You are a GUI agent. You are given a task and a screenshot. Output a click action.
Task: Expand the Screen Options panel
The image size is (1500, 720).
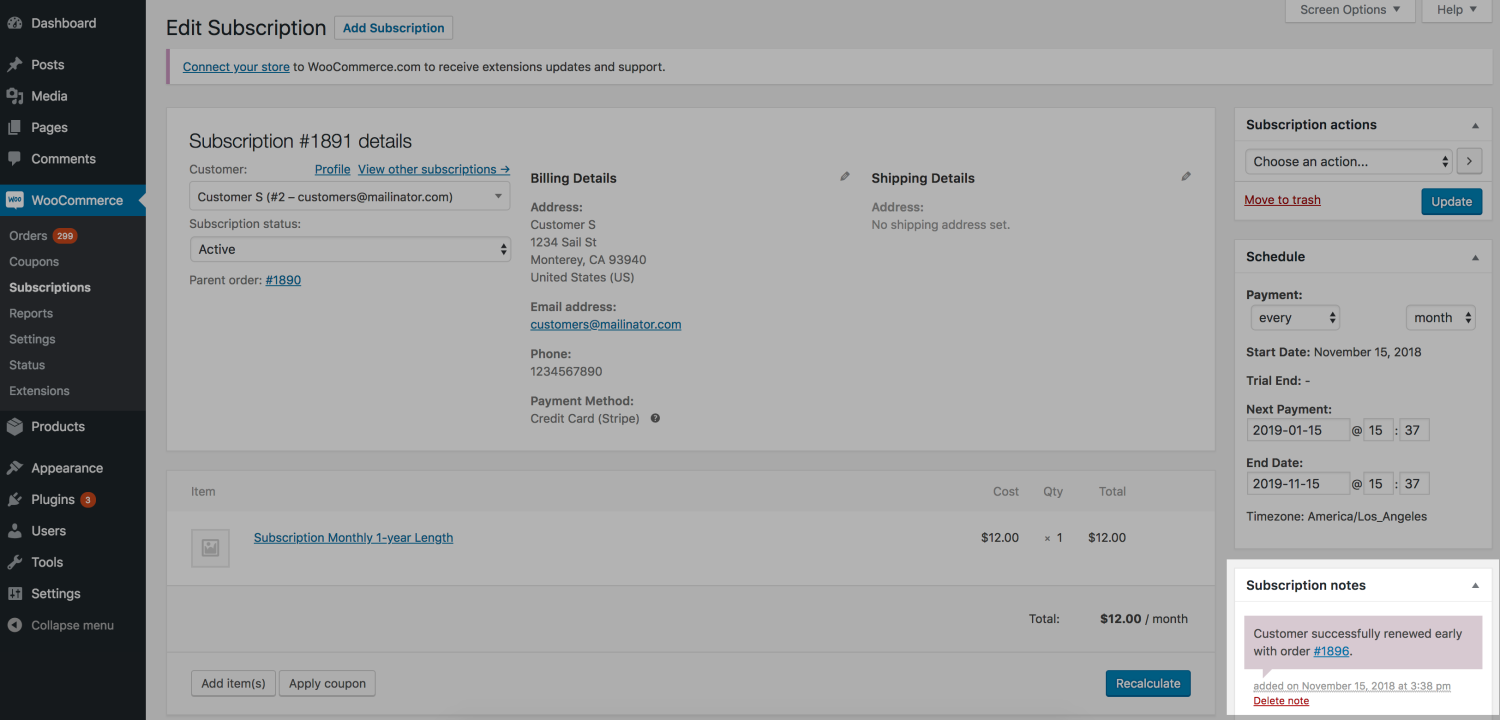tap(1349, 10)
